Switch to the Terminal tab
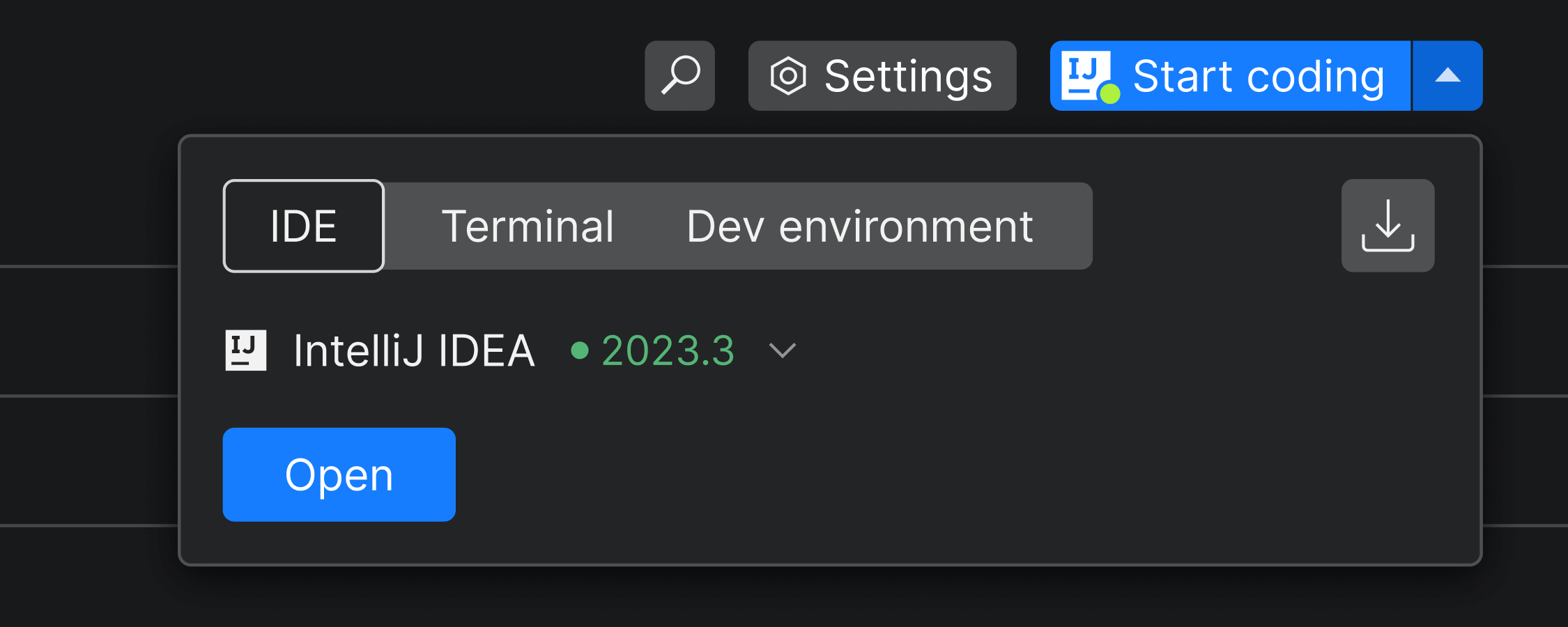This screenshot has width=1568, height=627. click(528, 226)
